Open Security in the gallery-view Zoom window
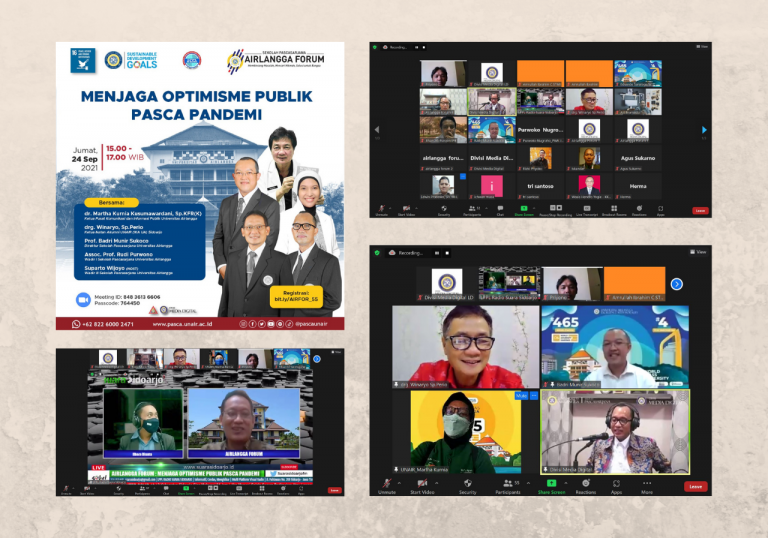The height and width of the screenshot is (538, 768). click(x=444, y=211)
